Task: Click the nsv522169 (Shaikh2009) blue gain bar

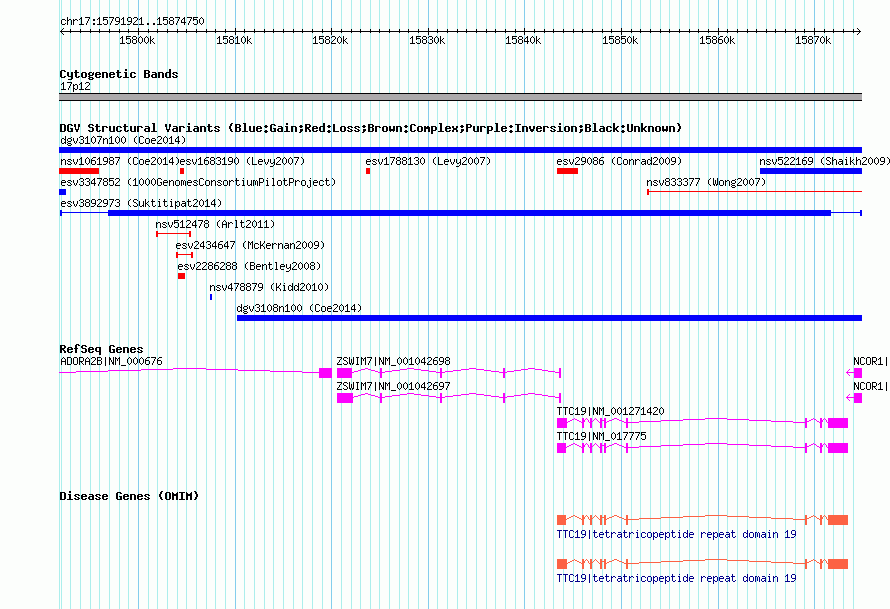Action: tap(811, 171)
